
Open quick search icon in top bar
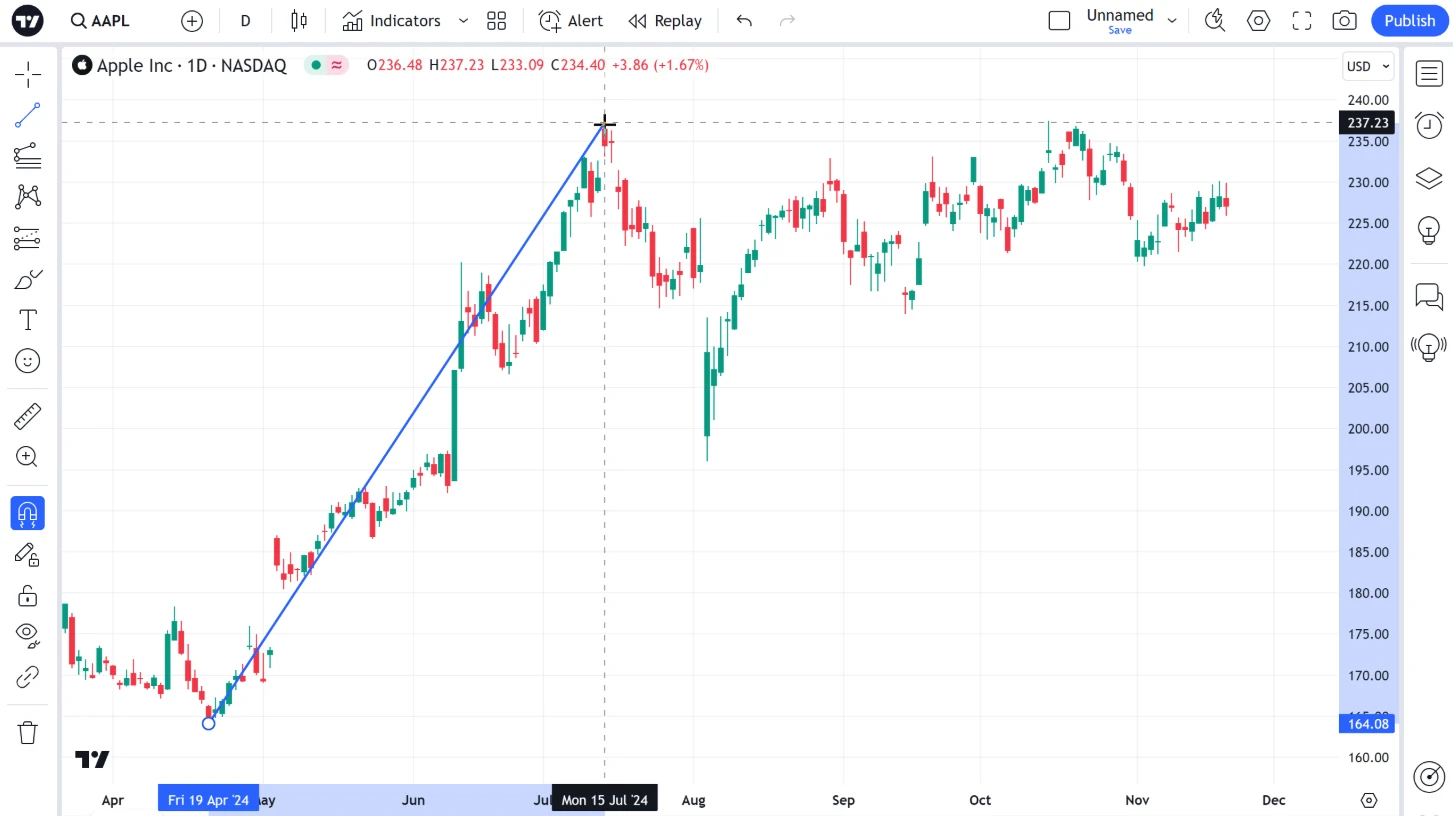tap(1215, 21)
